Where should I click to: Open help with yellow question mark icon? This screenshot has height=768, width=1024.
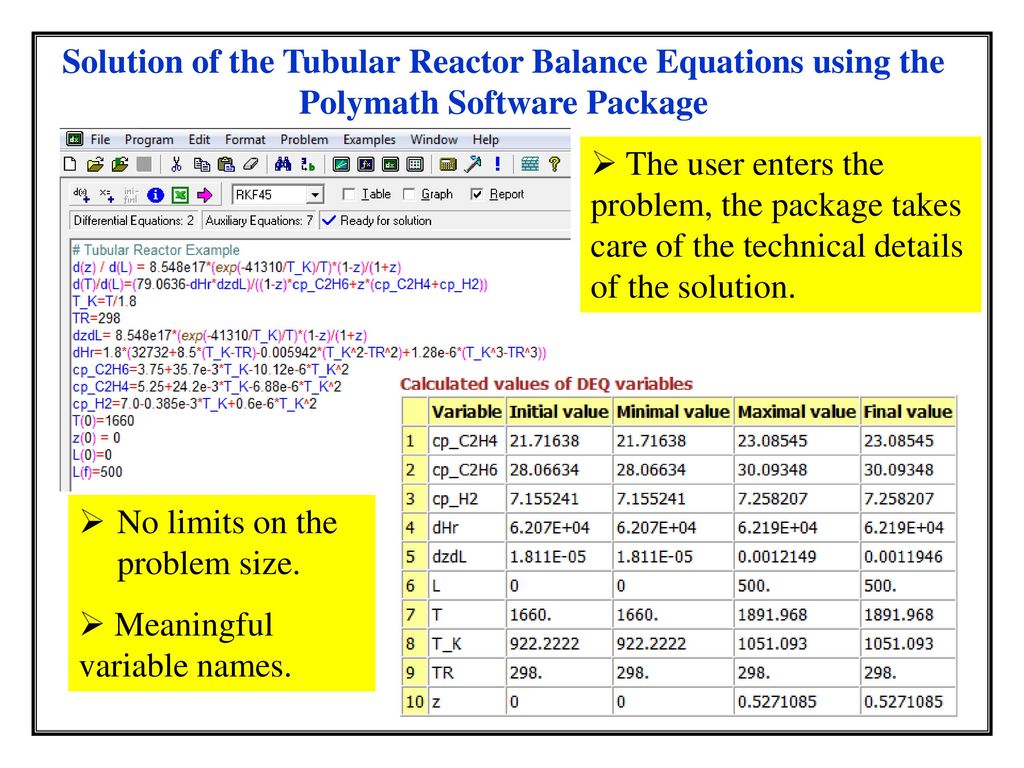coord(554,165)
